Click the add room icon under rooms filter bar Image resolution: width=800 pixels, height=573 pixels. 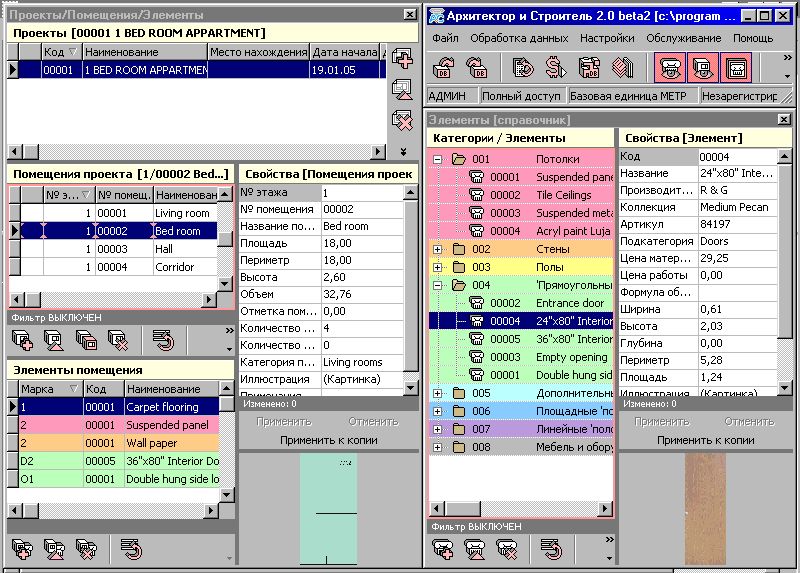pyautogui.click(x=22, y=342)
